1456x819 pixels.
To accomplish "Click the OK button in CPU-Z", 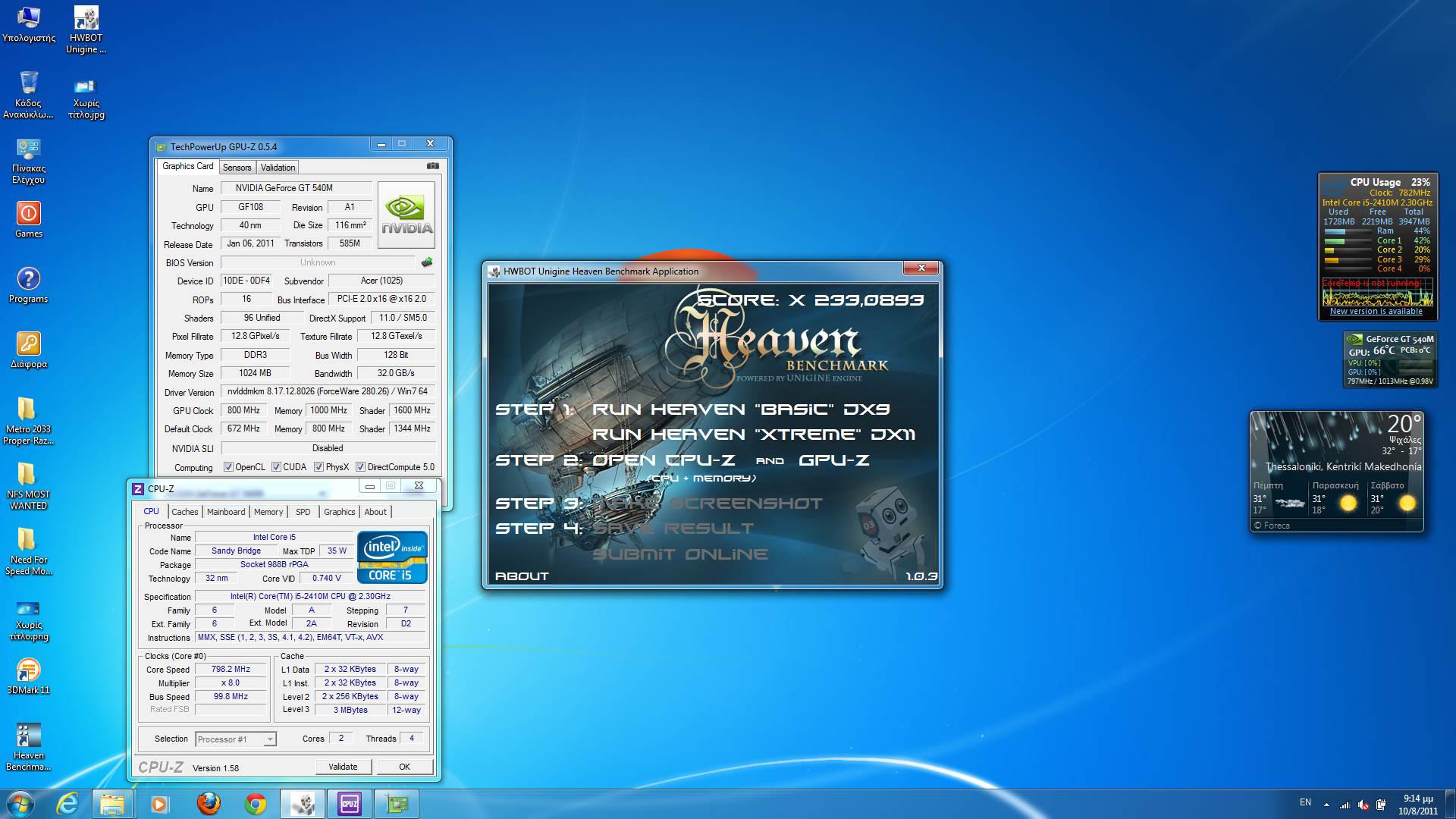I will tap(404, 767).
